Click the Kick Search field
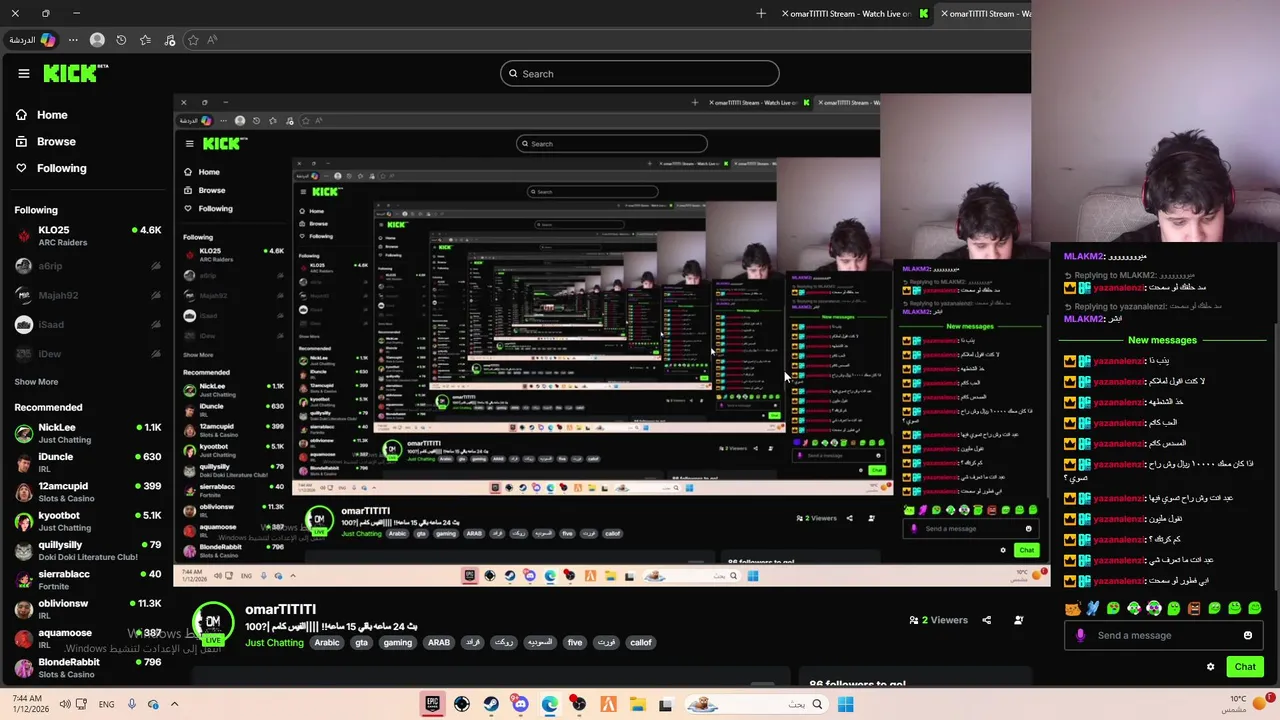 [640, 73]
